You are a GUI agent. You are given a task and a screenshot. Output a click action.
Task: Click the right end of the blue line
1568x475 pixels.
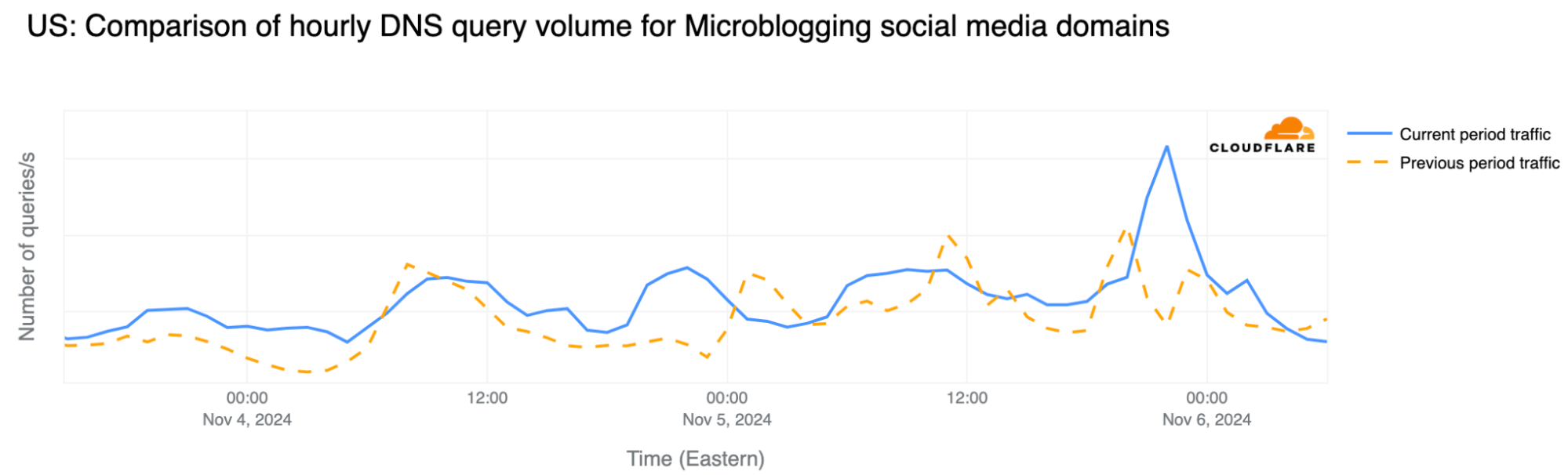click(1326, 342)
